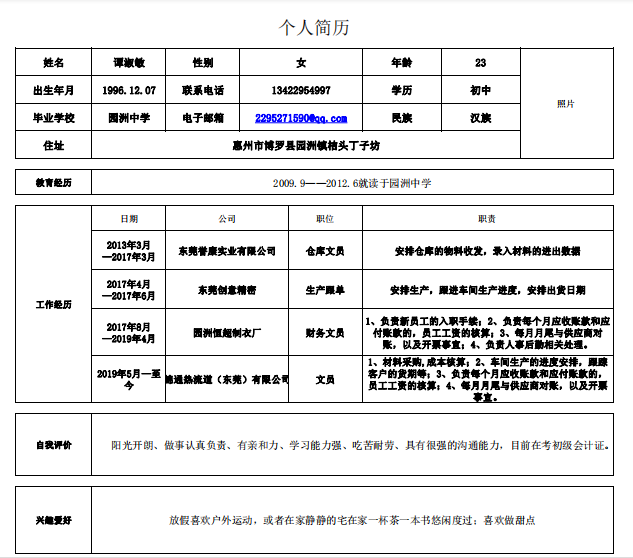The width and height of the screenshot is (633, 558).
Task: Select the 教育经历 section label
Action: pyautogui.click(x=54, y=184)
